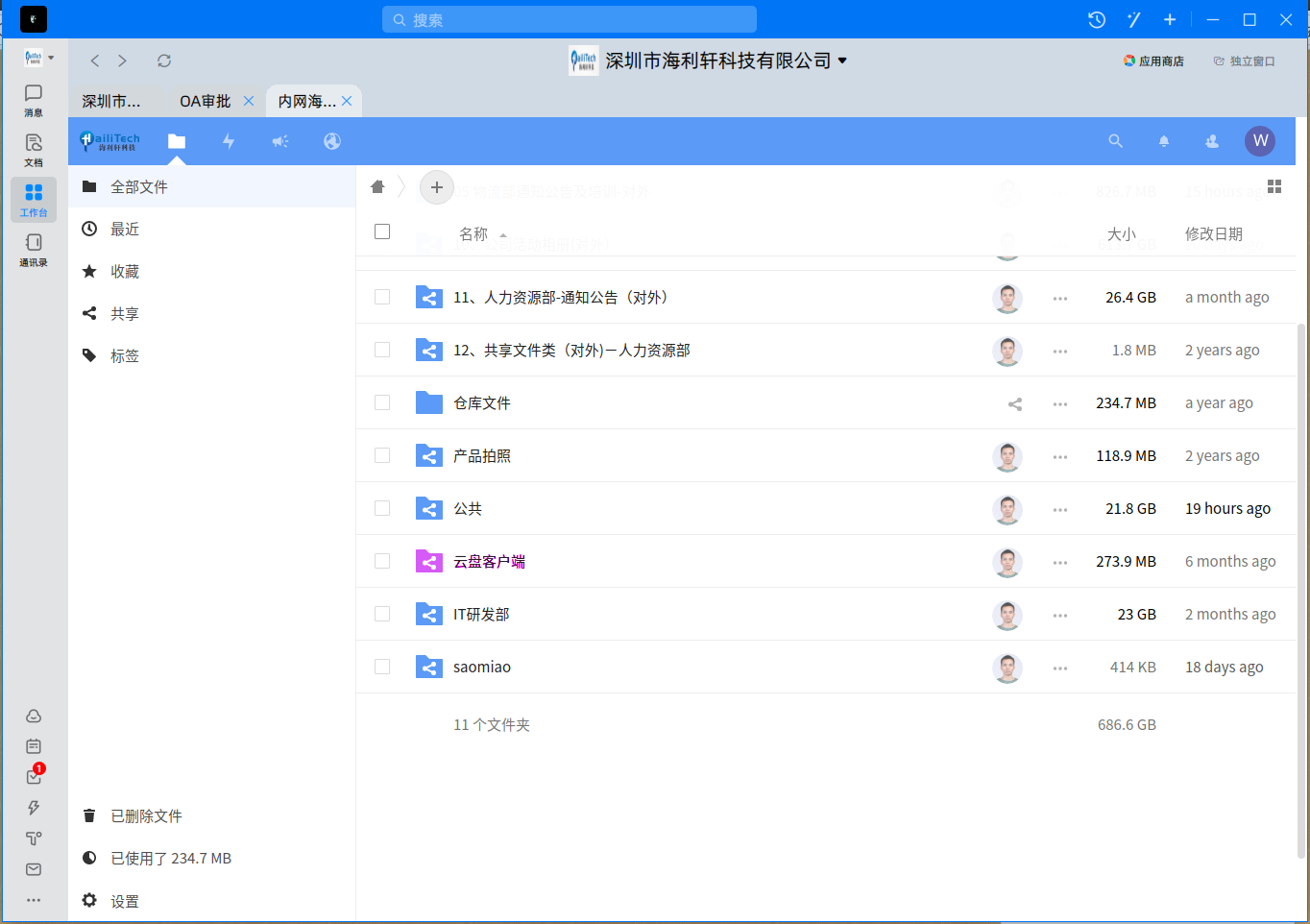This screenshot has height=924, width=1310.
Task: Click the vertical scrollbar of file list
Action: point(1301,576)
